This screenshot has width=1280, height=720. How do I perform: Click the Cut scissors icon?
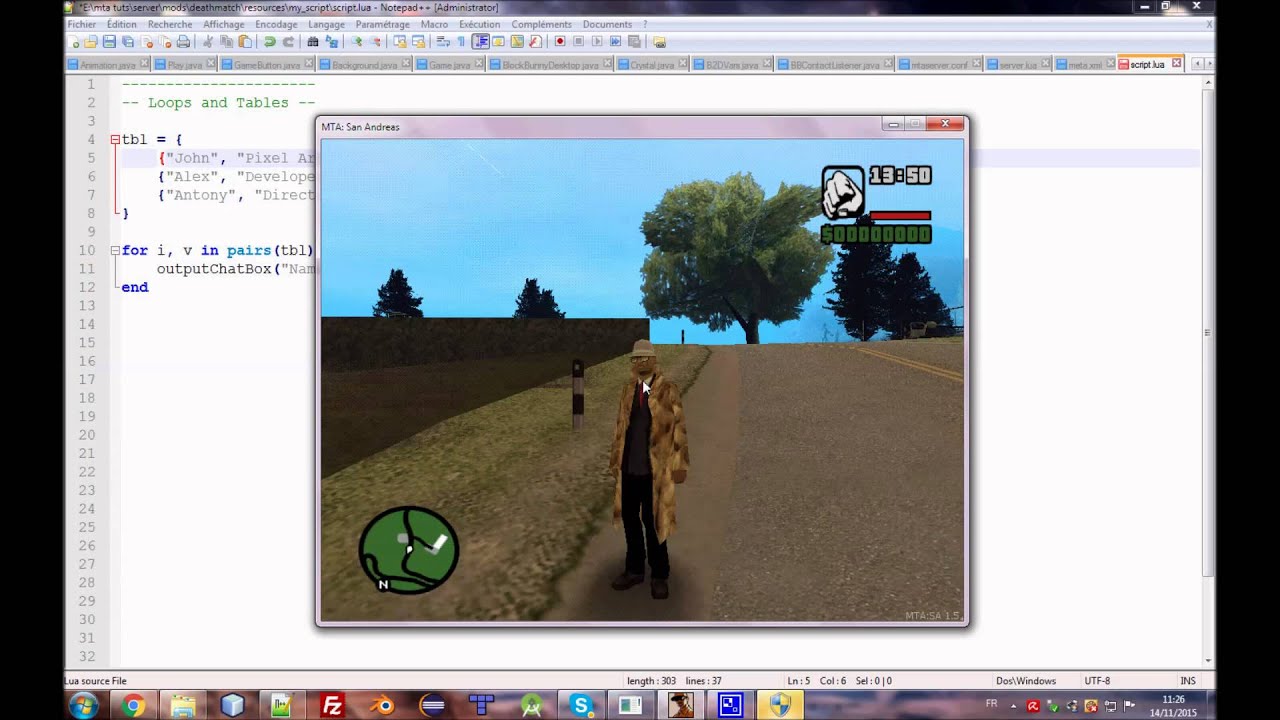pos(208,42)
